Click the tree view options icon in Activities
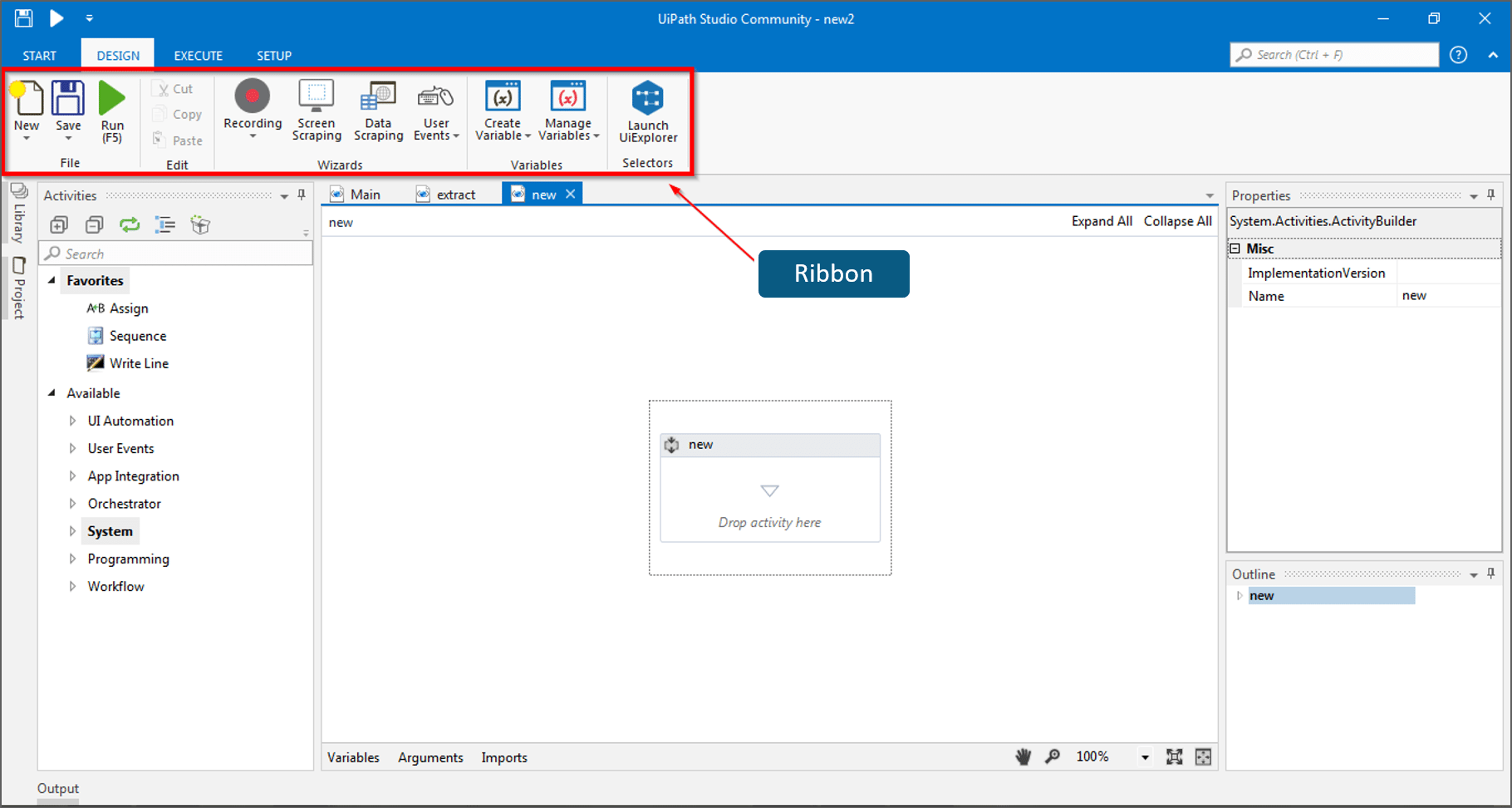The height and width of the screenshot is (808, 1512). 165,224
